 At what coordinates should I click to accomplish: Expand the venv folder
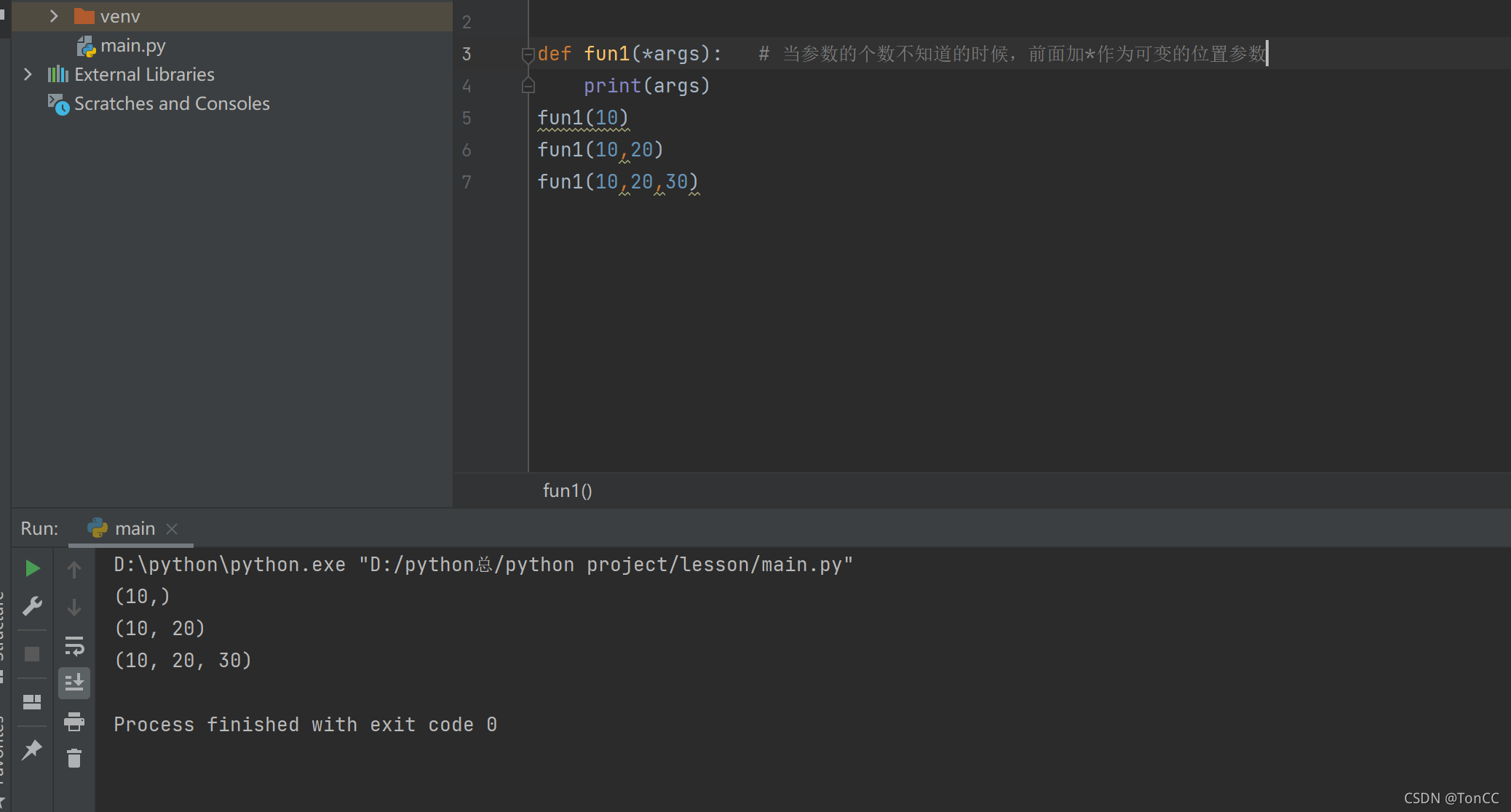54,16
